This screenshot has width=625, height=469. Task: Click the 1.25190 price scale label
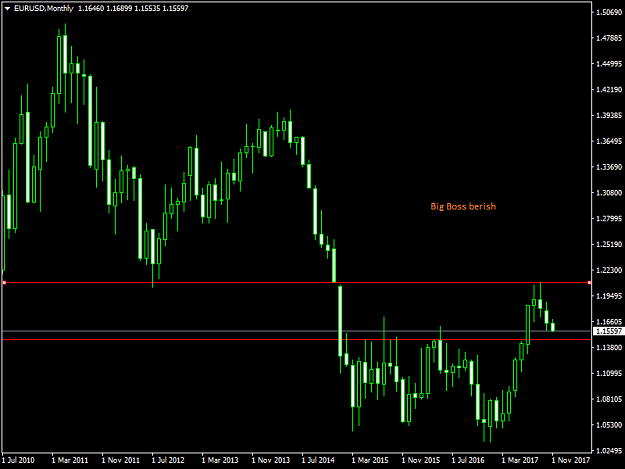point(609,244)
